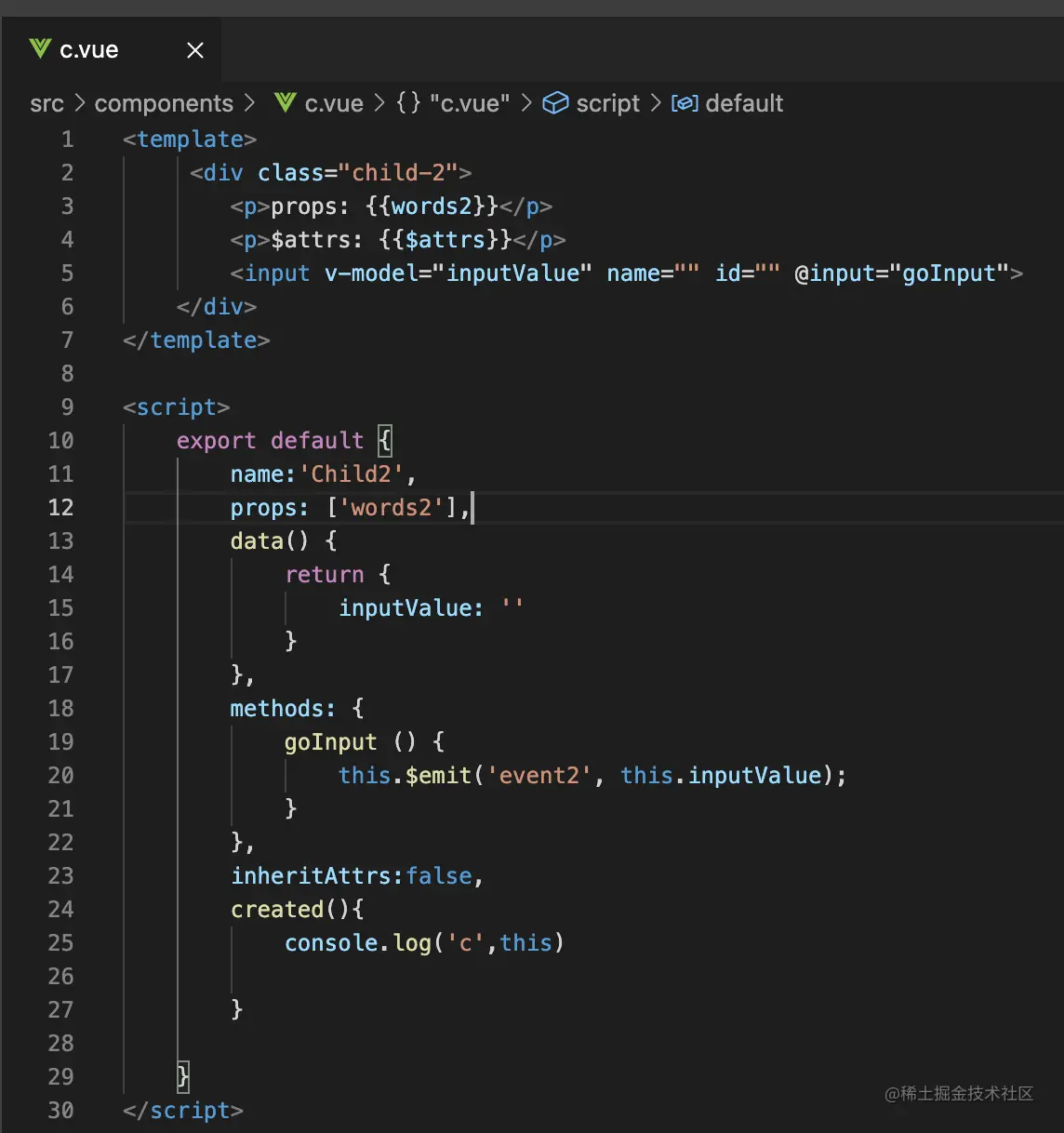The image size is (1064, 1133).
Task: Select the c.vue tab
Action: [x=111, y=50]
